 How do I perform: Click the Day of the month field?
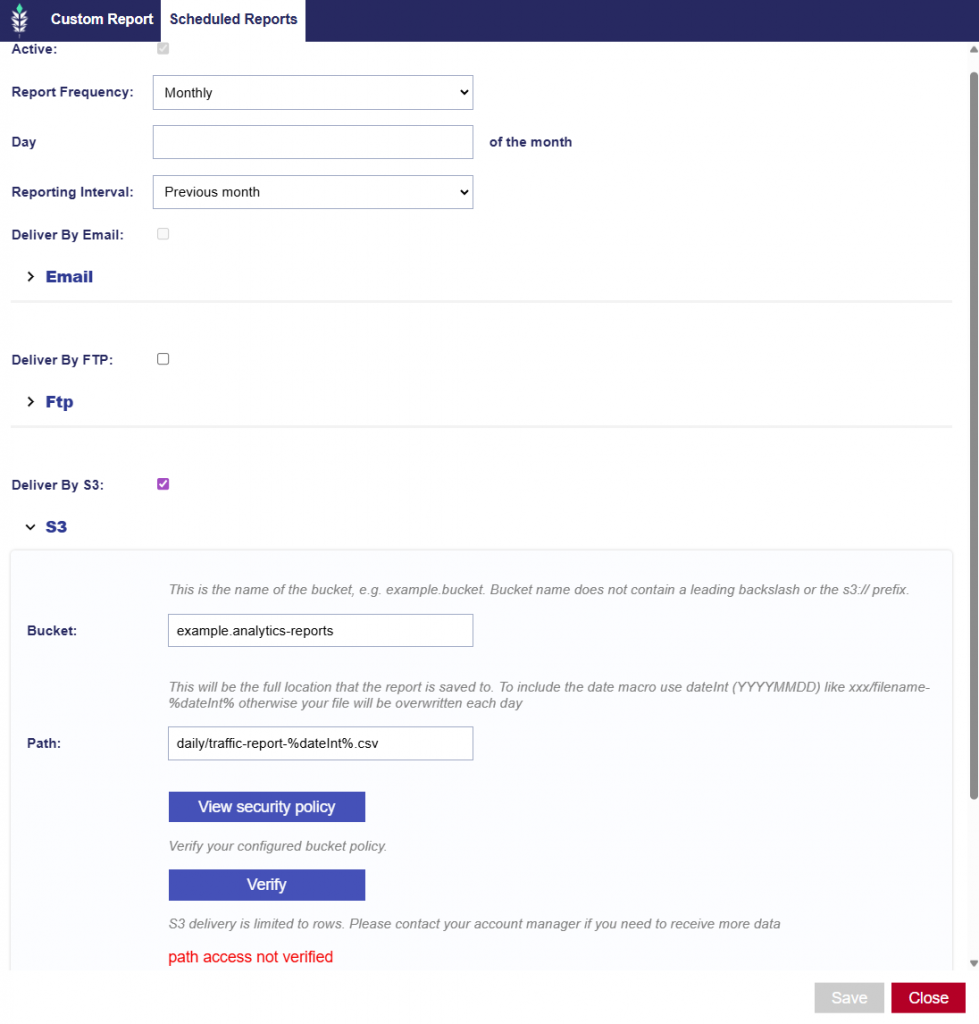point(312,142)
